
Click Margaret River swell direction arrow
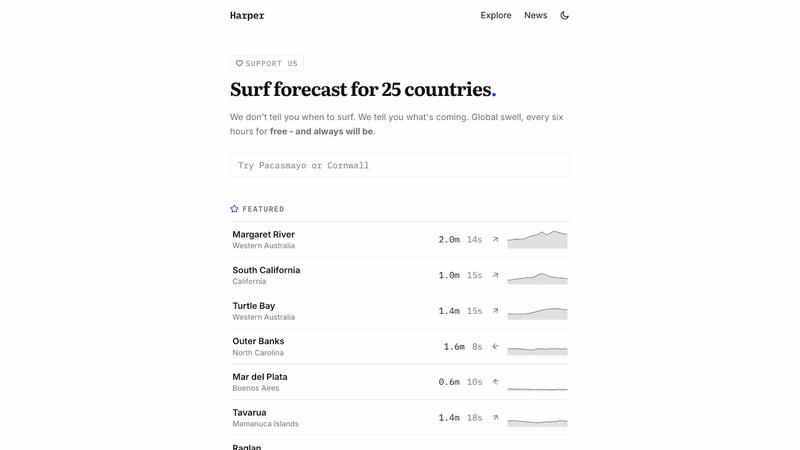tap(495, 239)
